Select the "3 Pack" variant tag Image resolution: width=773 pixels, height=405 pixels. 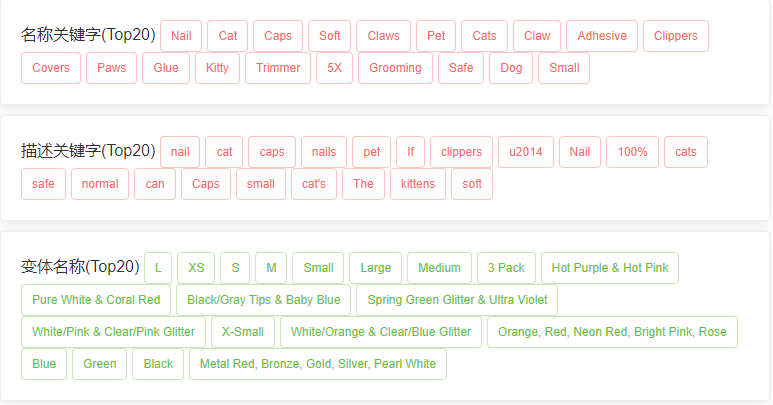[506, 268]
